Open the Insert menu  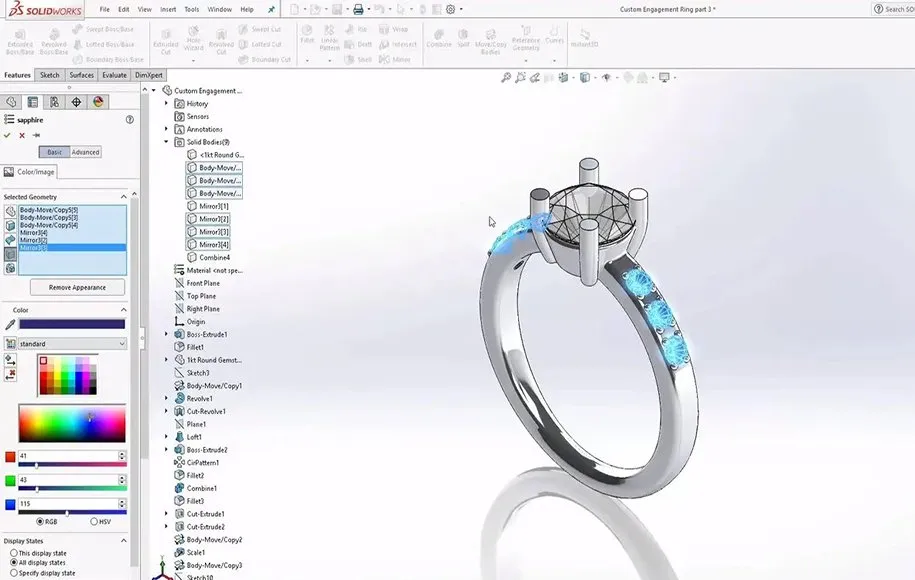pos(168,9)
